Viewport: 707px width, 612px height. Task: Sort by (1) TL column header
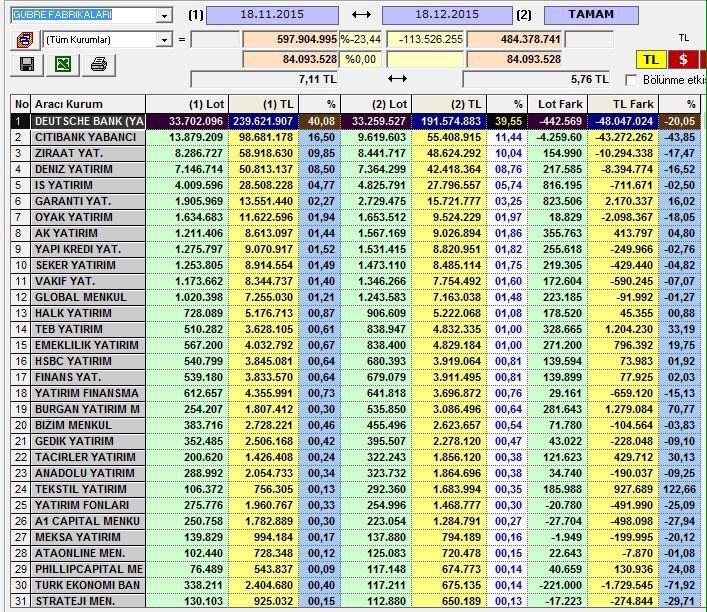pyautogui.click(x=264, y=104)
